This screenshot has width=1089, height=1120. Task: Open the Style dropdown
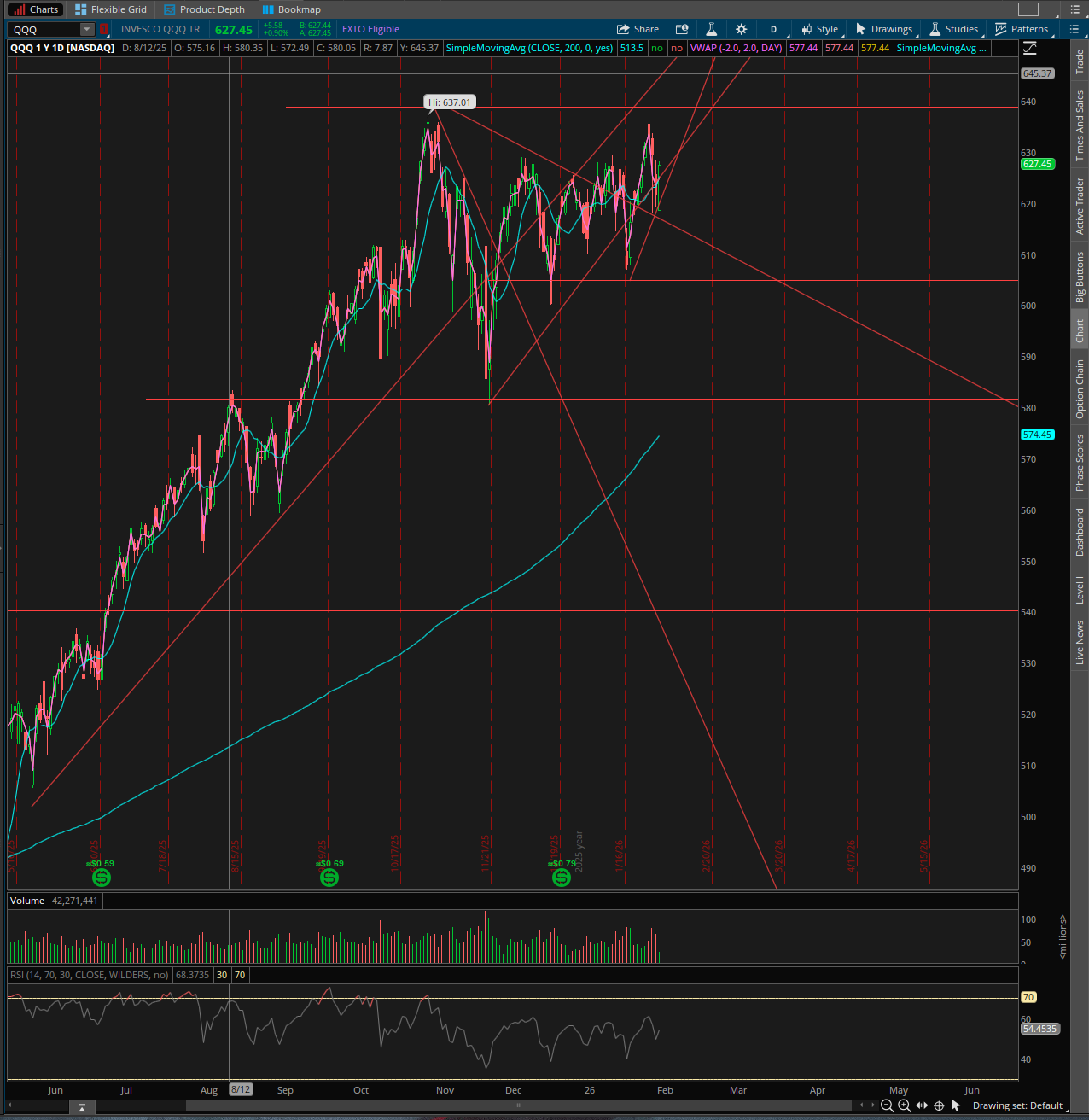pyautogui.click(x=819, y=29)
